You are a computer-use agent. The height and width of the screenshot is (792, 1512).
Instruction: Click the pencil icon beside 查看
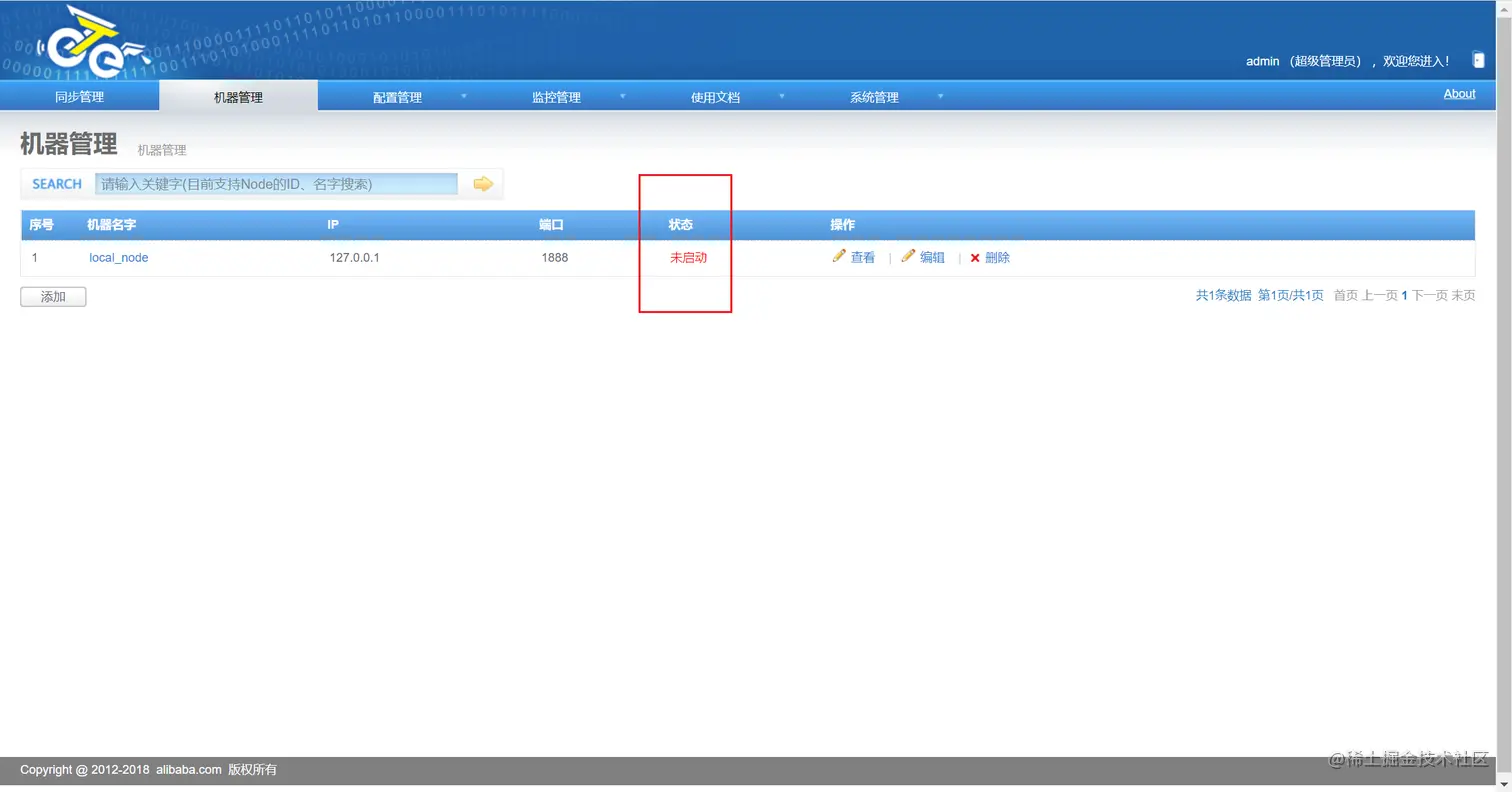(x=839, y=256)
